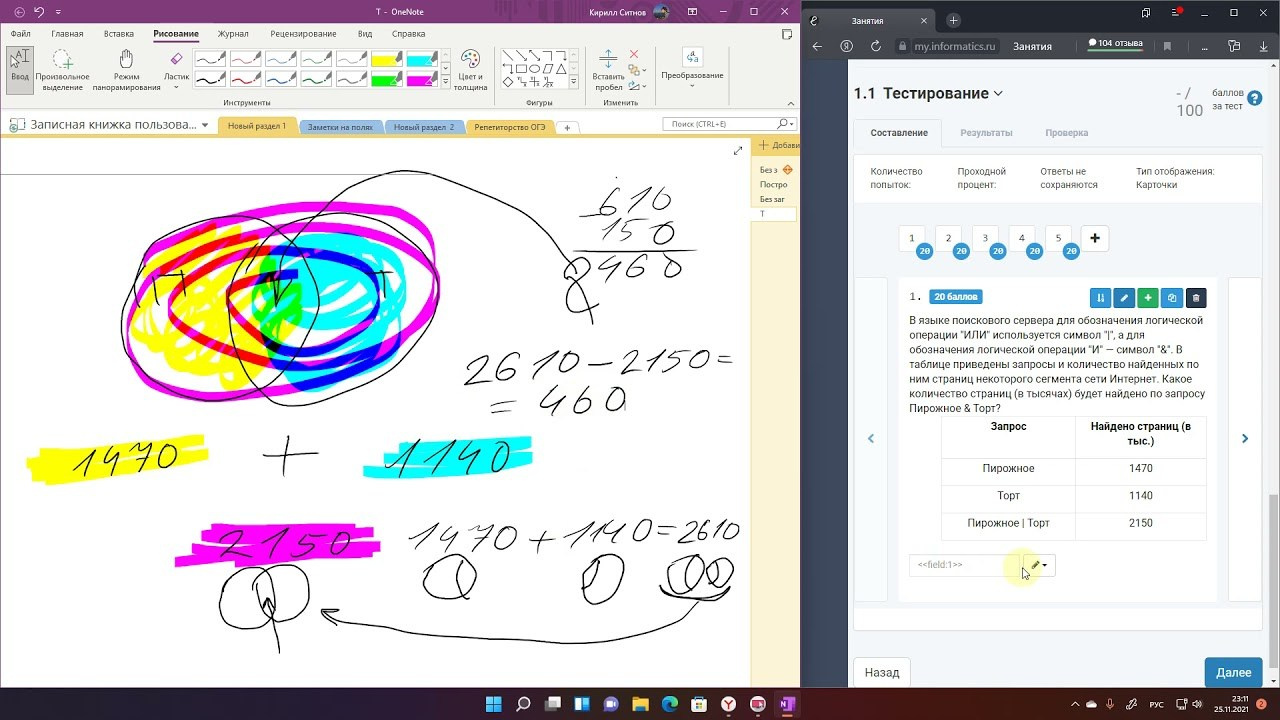Click the green add question button
This screenshot has height=720, width=1280.
(1148, 297)
